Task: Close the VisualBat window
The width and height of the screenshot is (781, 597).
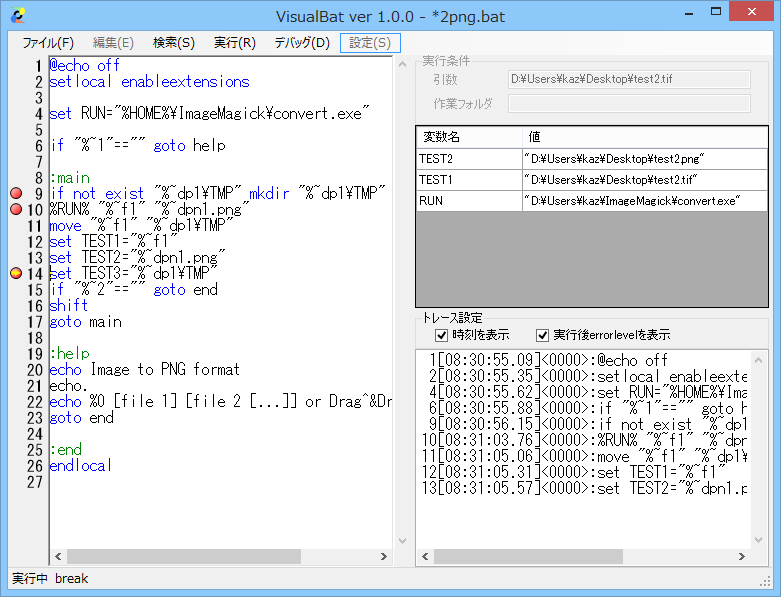Action: (x=752, y=11)
